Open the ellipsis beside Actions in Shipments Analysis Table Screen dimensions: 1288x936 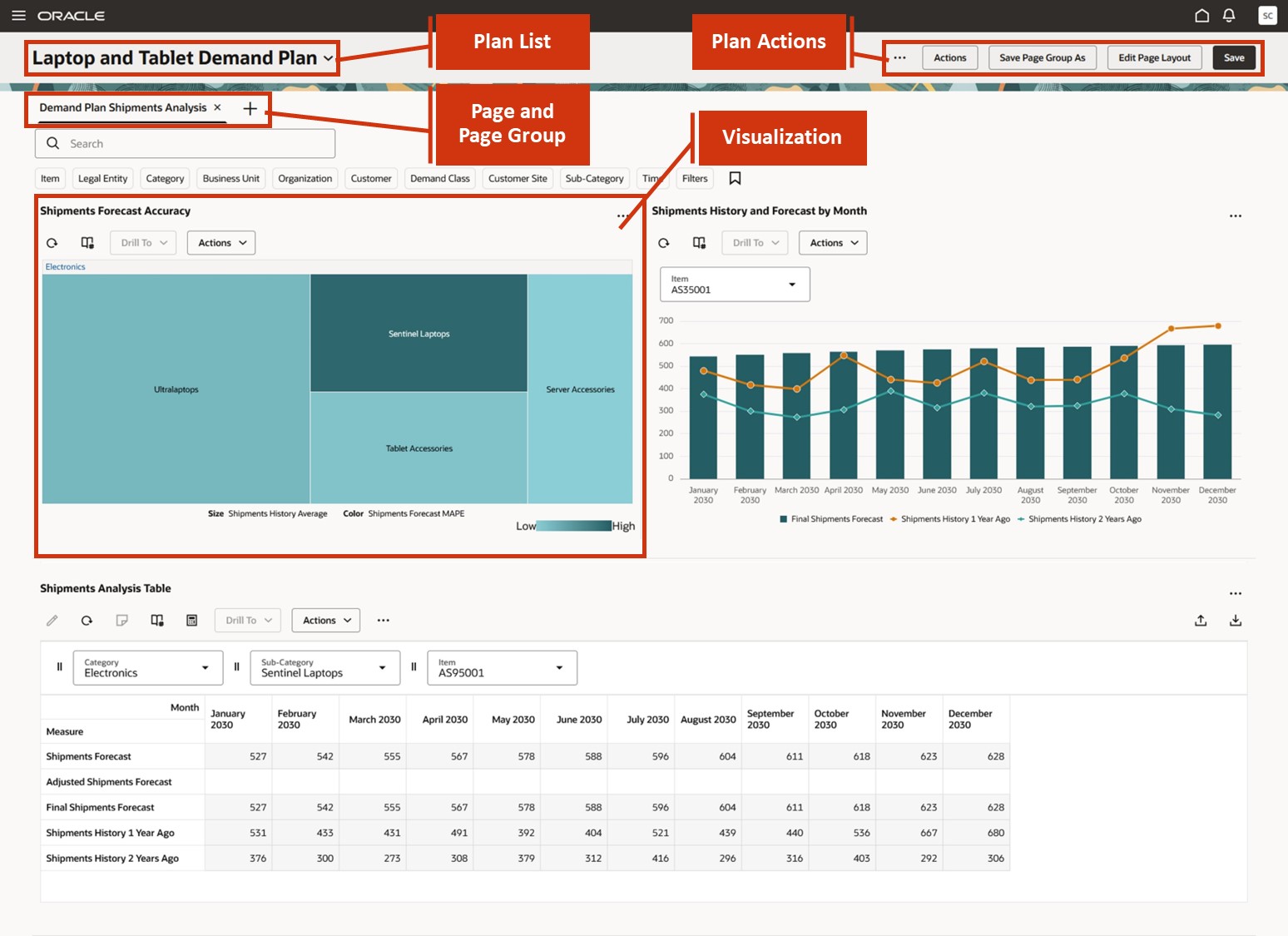(x=383, y=621)
